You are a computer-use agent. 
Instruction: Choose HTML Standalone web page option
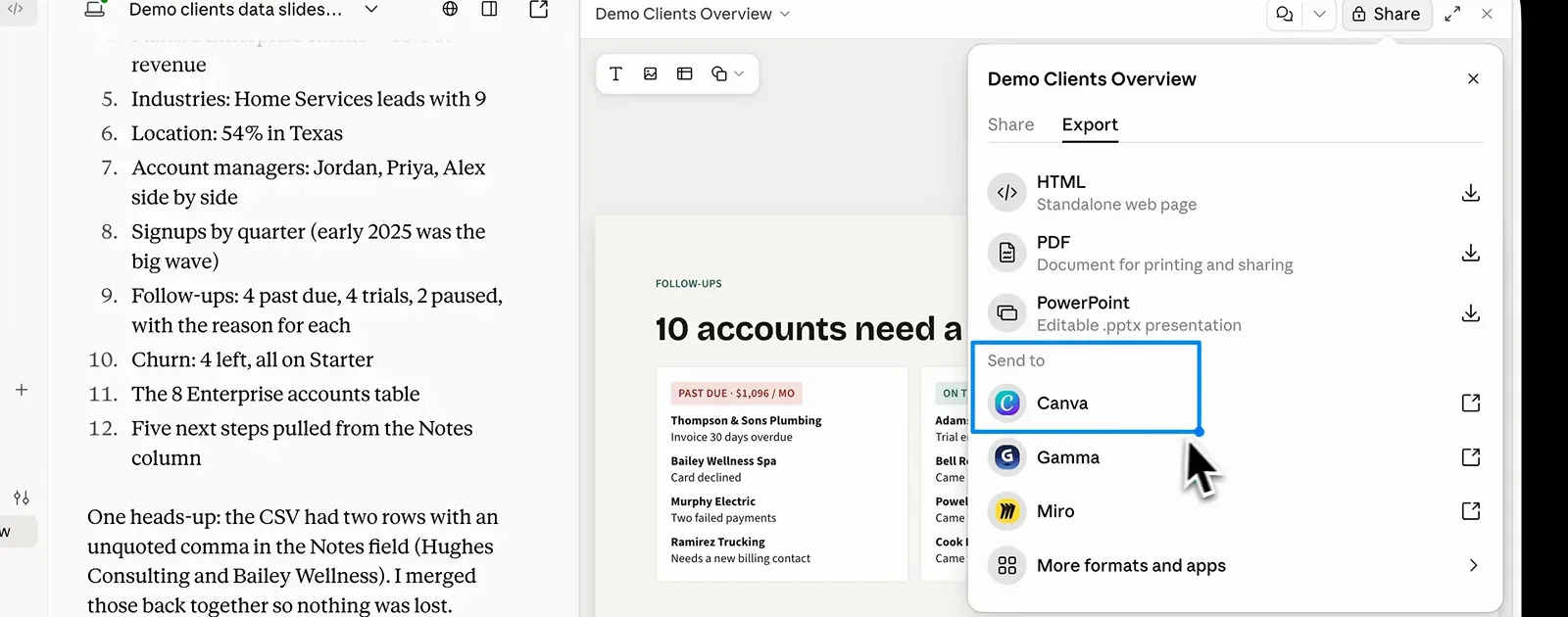click(1235, 193)
